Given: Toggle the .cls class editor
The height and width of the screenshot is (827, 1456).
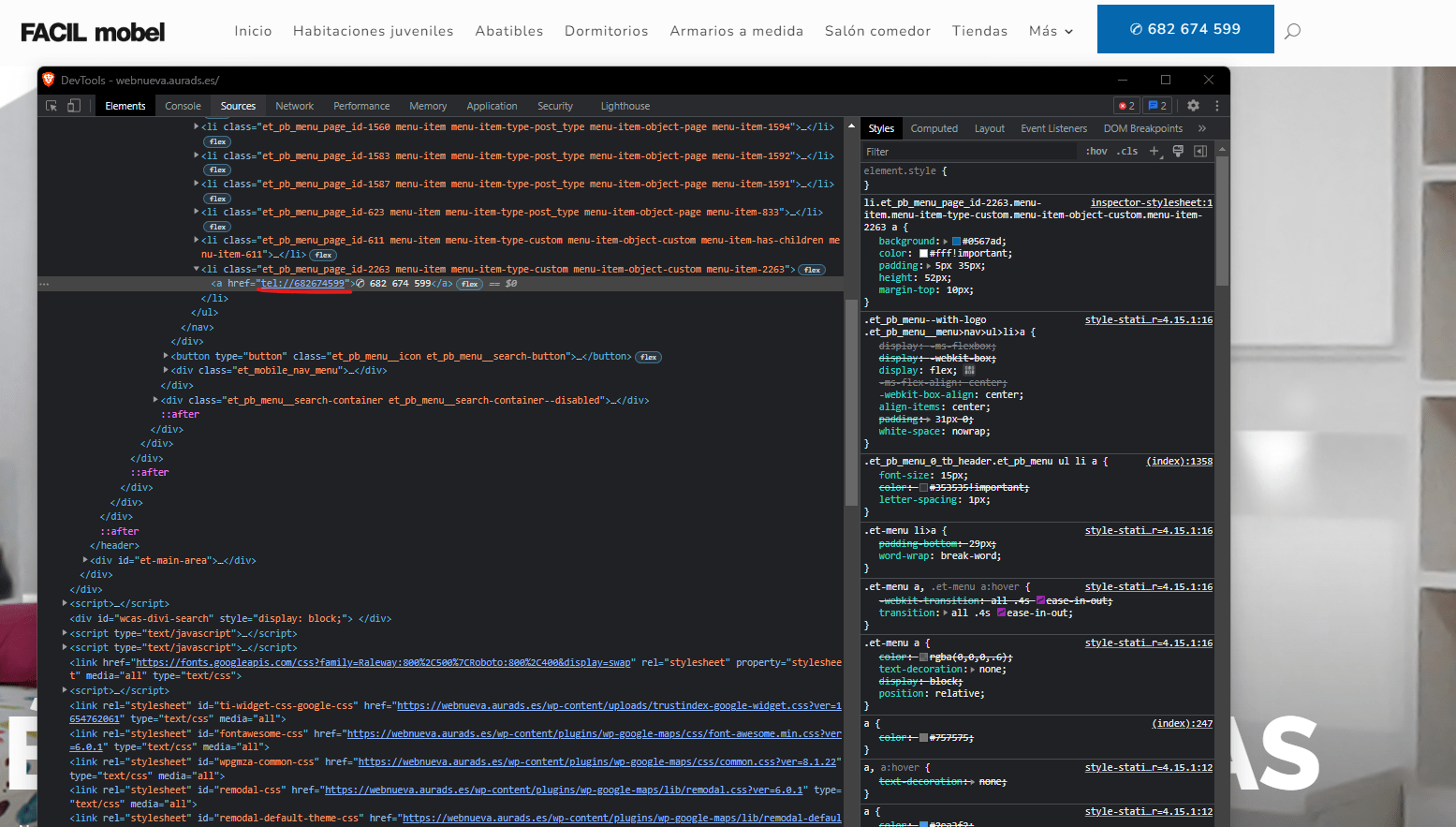Looking at the screenshot, I should pos(1127,151).
